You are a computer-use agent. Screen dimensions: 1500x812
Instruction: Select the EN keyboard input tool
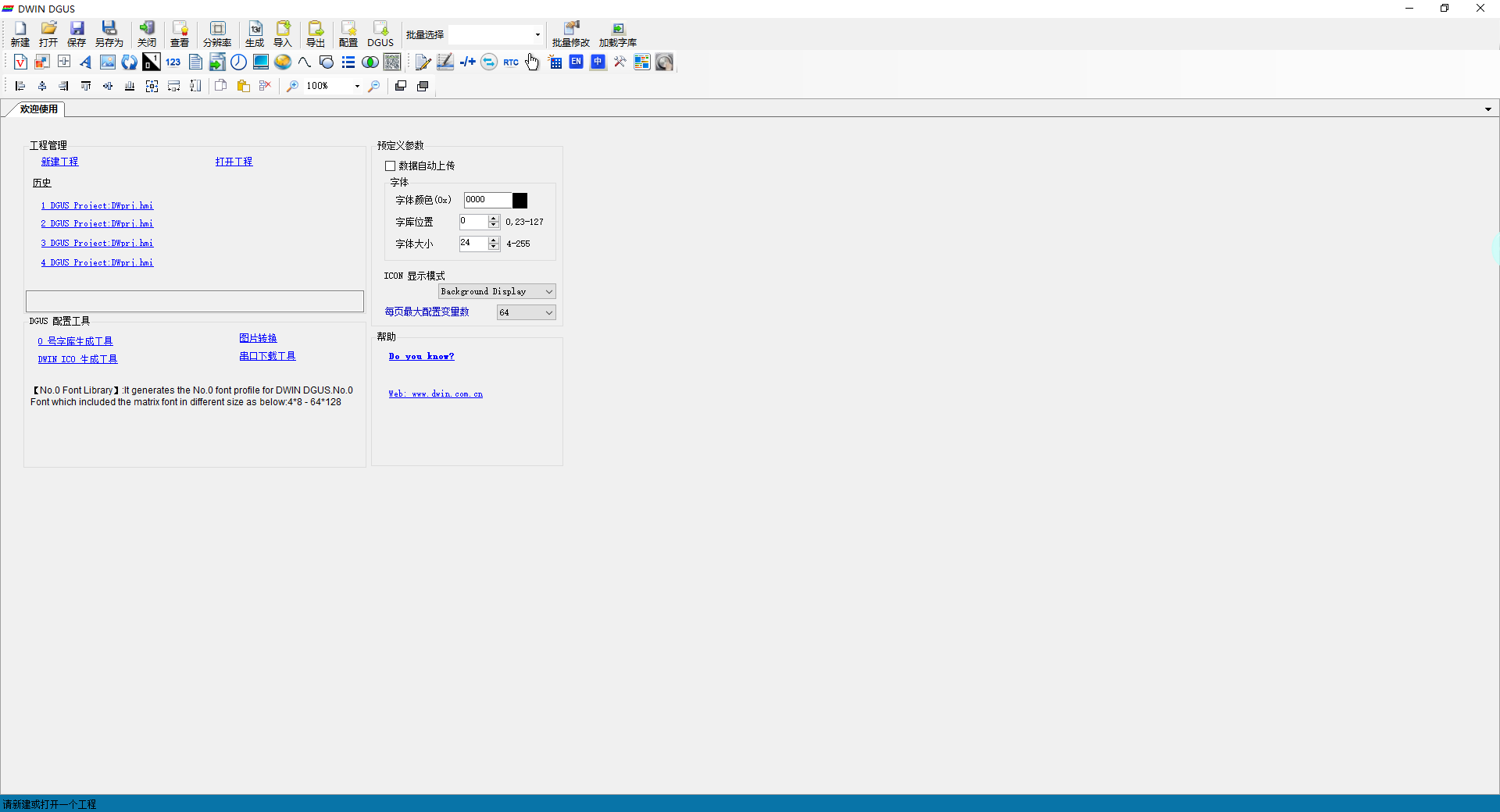point(577,62)
